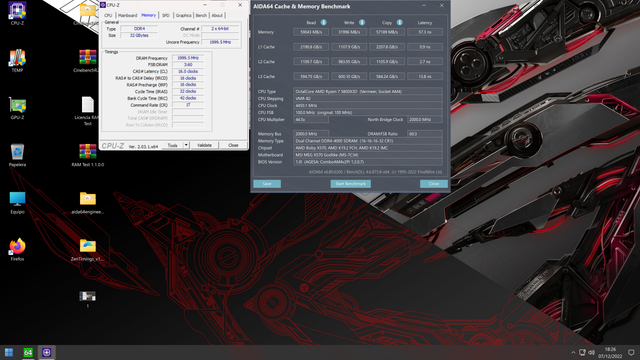Viewport: 640px width, 360px height.
Task: Click the Memory Write result 31996 MB/s
Action: click(x=349, y=32)
